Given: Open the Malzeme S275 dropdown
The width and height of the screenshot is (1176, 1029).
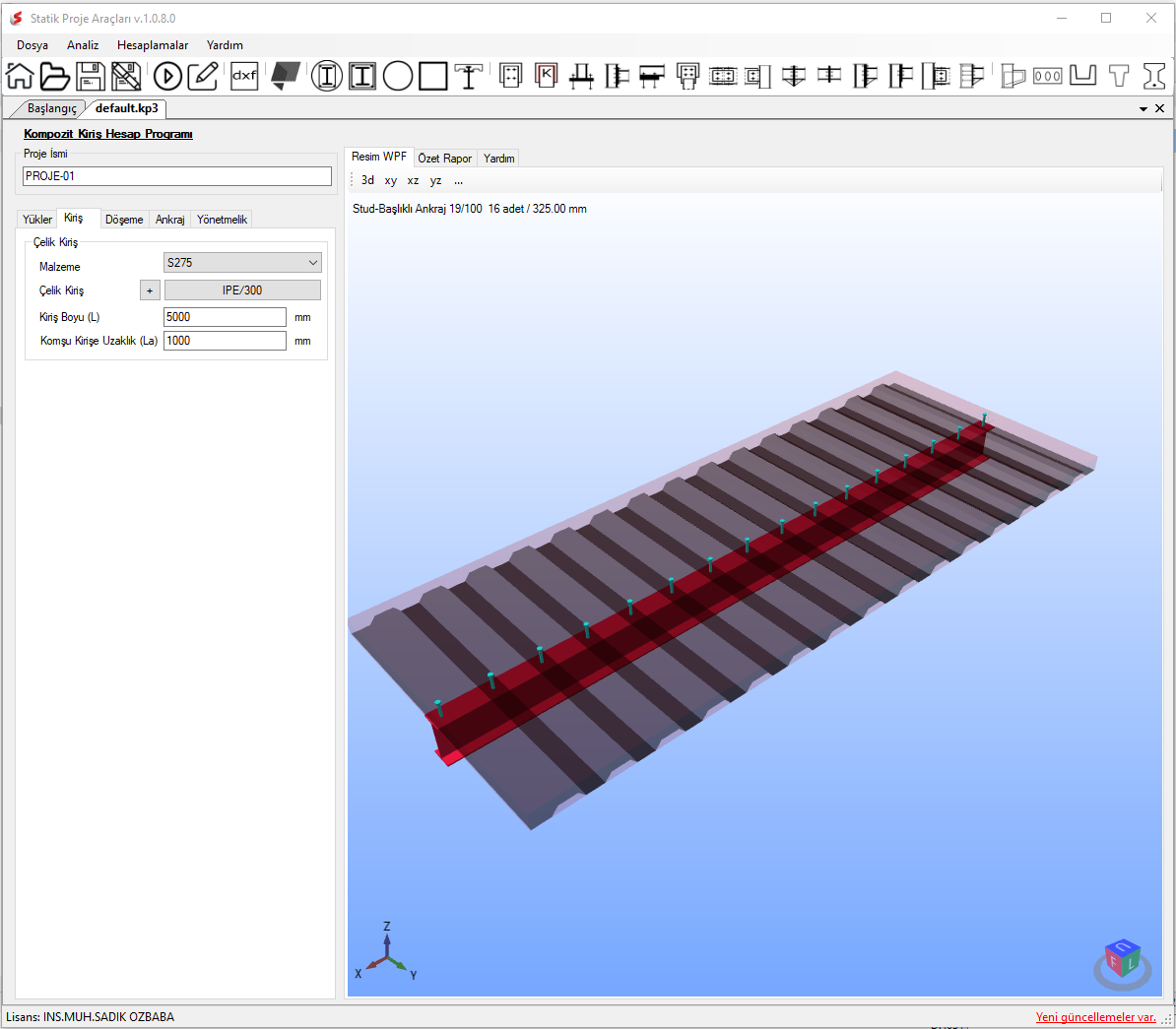Looking at the screenshot, I should pyautogui.click(x=242, y=263).
